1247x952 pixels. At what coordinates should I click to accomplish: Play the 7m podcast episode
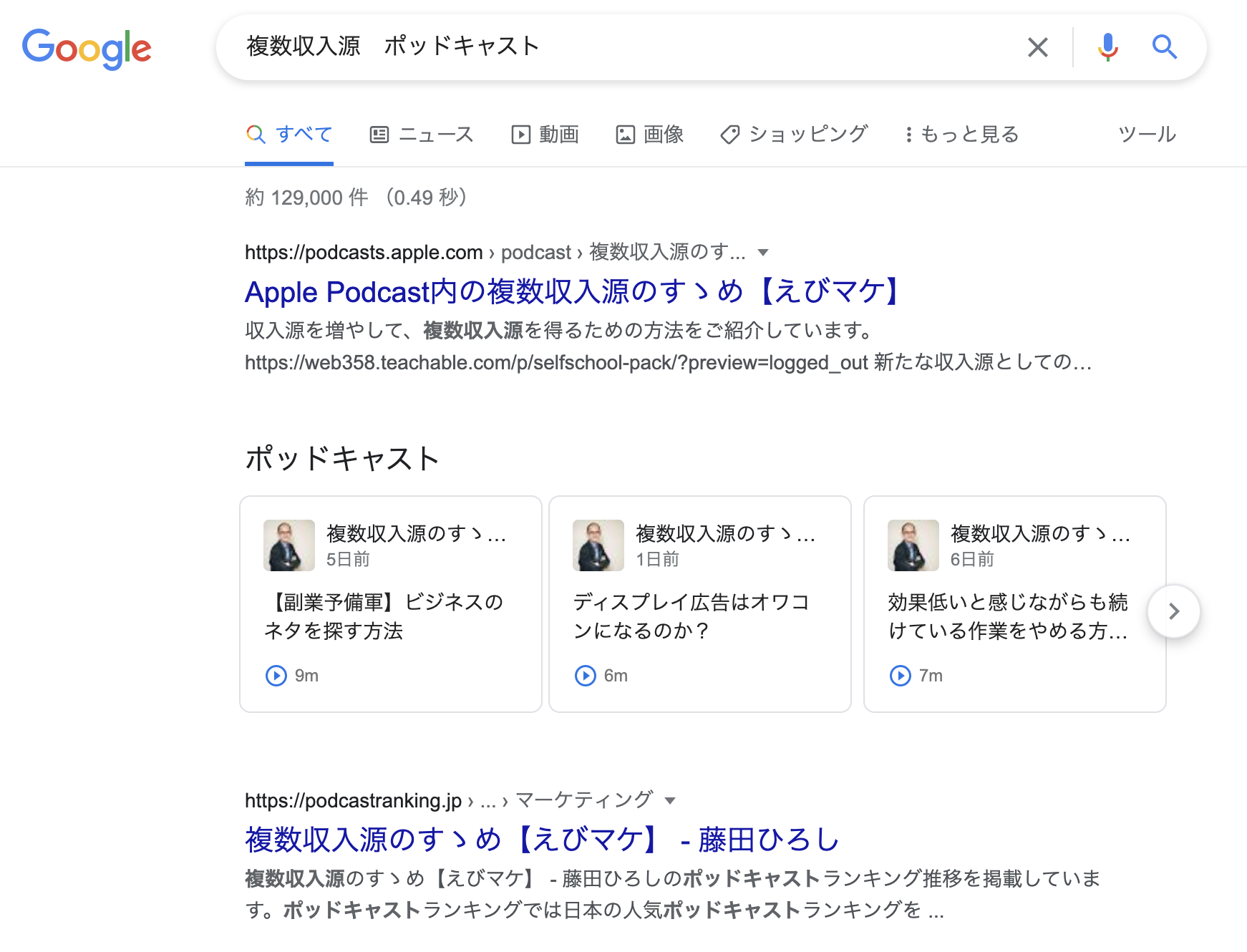point(901,675)
